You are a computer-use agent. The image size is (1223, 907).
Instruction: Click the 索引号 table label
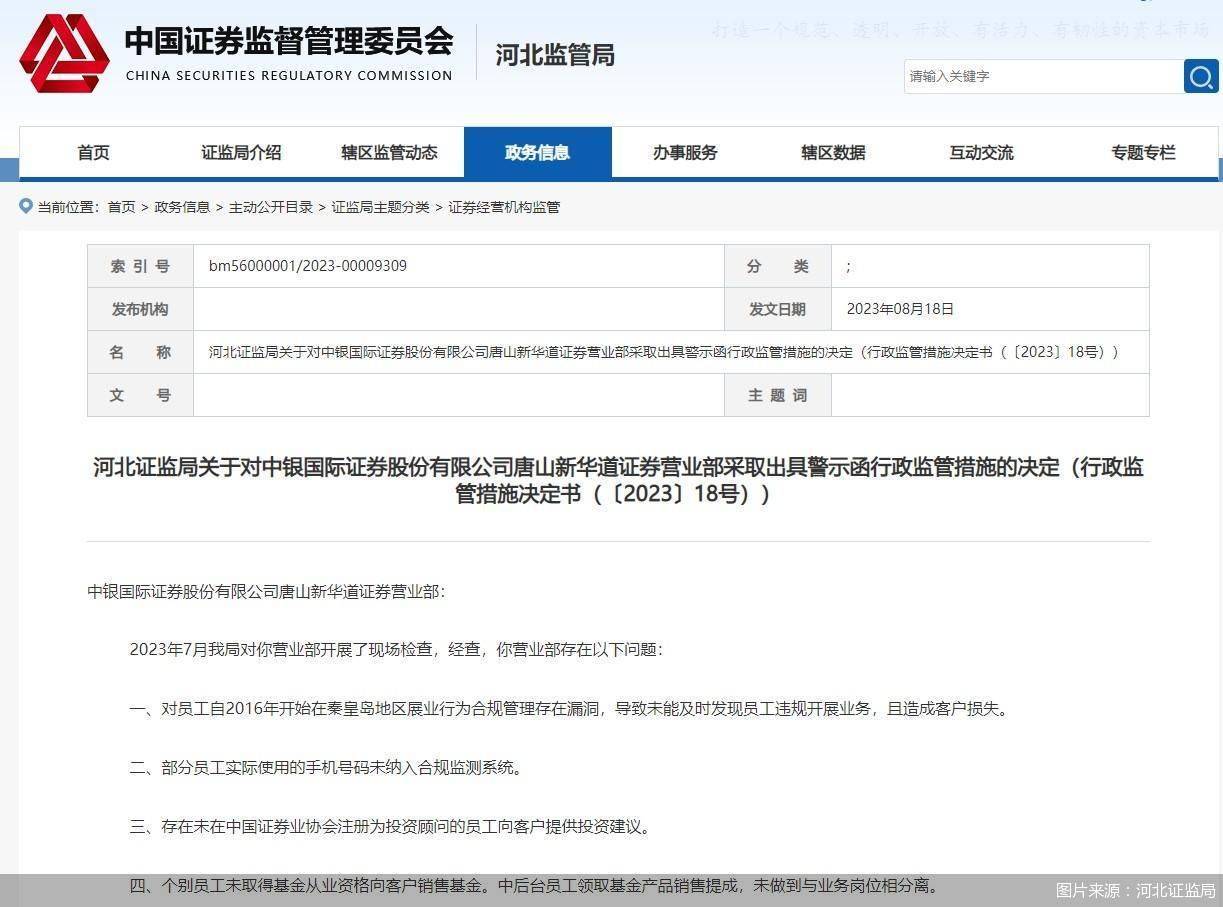(140, 266)
